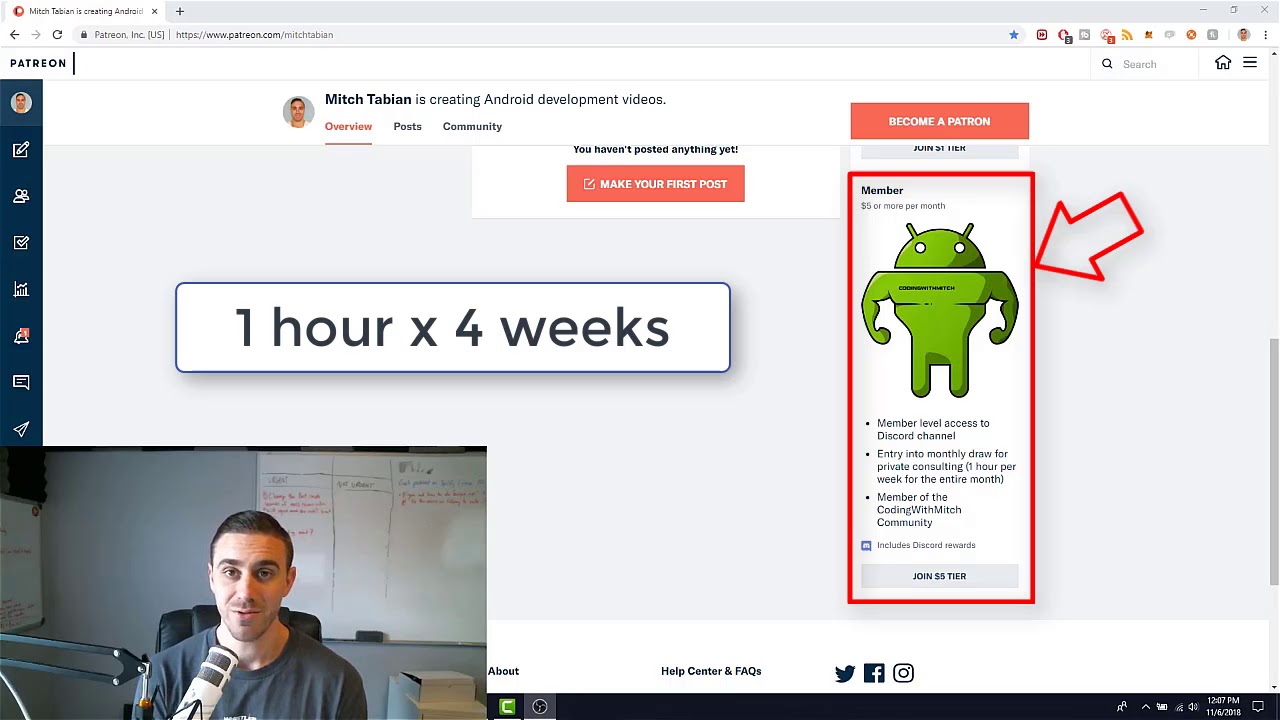
Task: Open the Facebook link in footer
Action: tap(874, 673)
